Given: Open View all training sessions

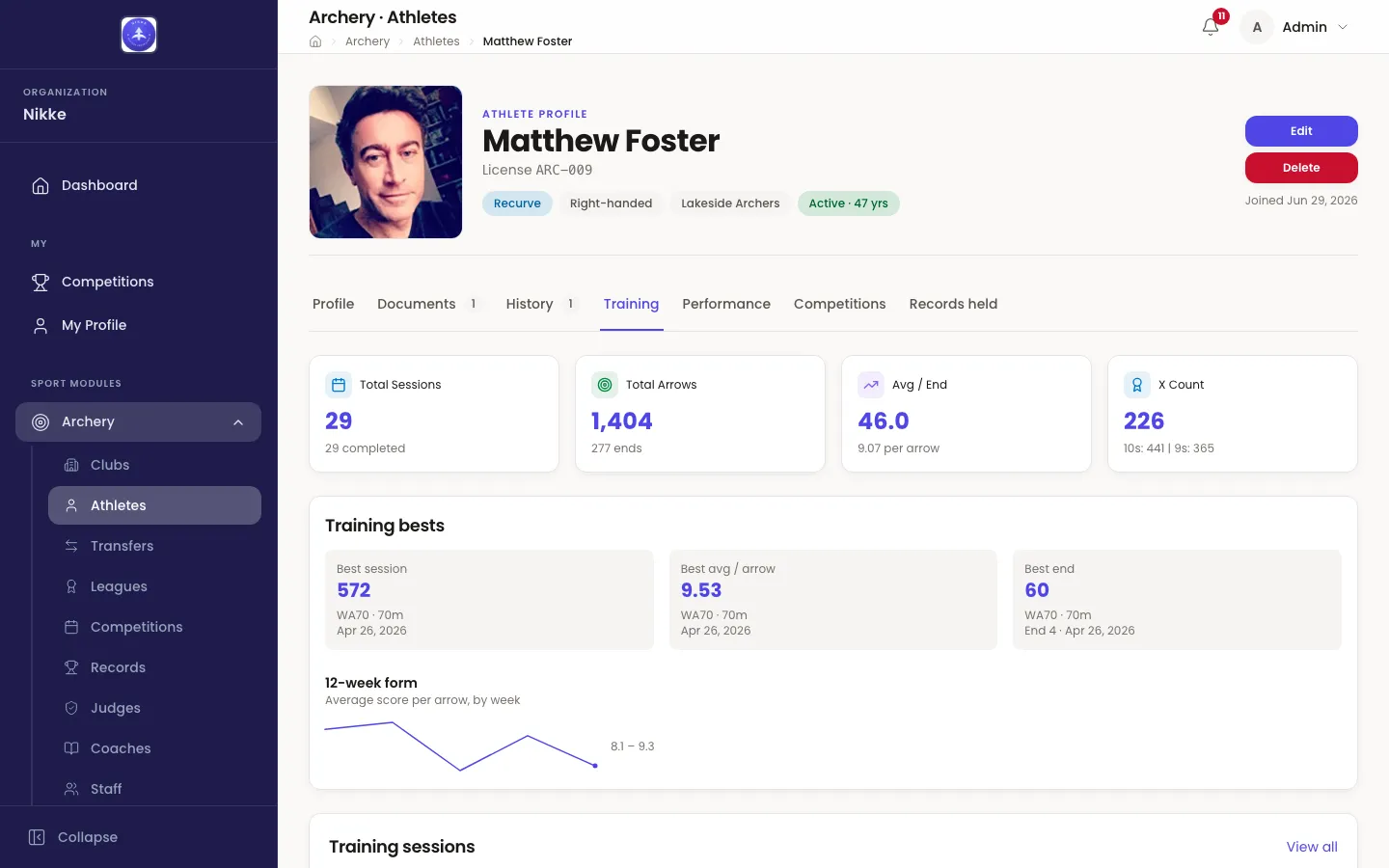Looking at the screenshot, I should click(1312, 847).
